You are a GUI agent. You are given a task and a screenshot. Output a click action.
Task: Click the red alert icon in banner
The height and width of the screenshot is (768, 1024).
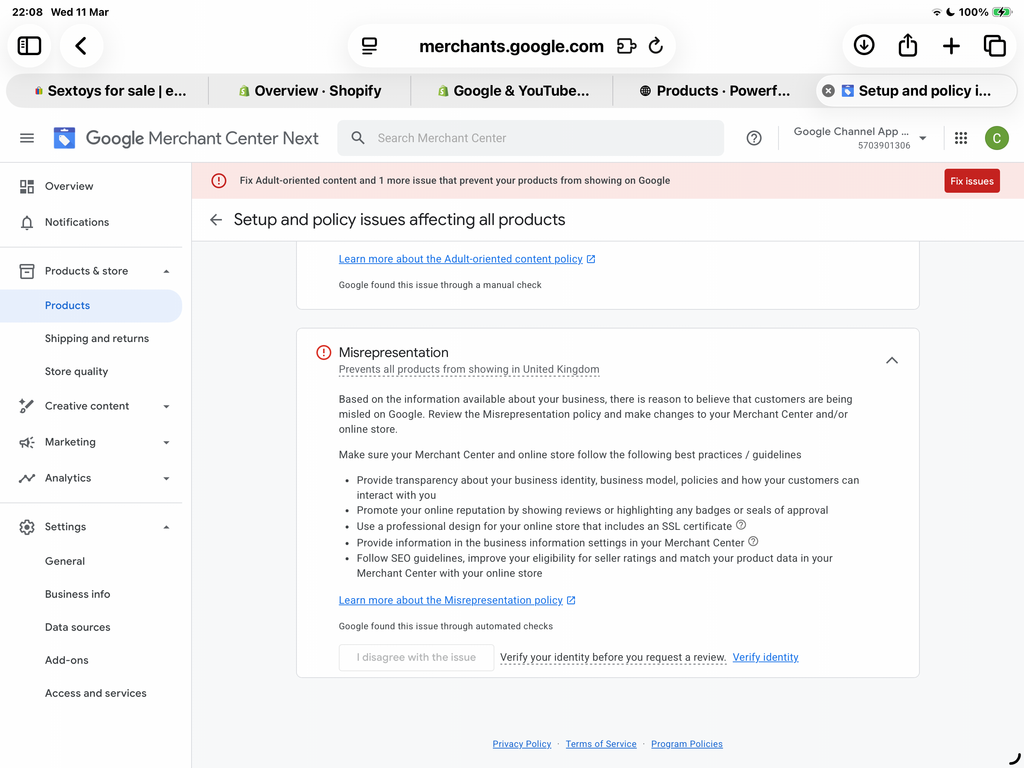pos(219,181)
